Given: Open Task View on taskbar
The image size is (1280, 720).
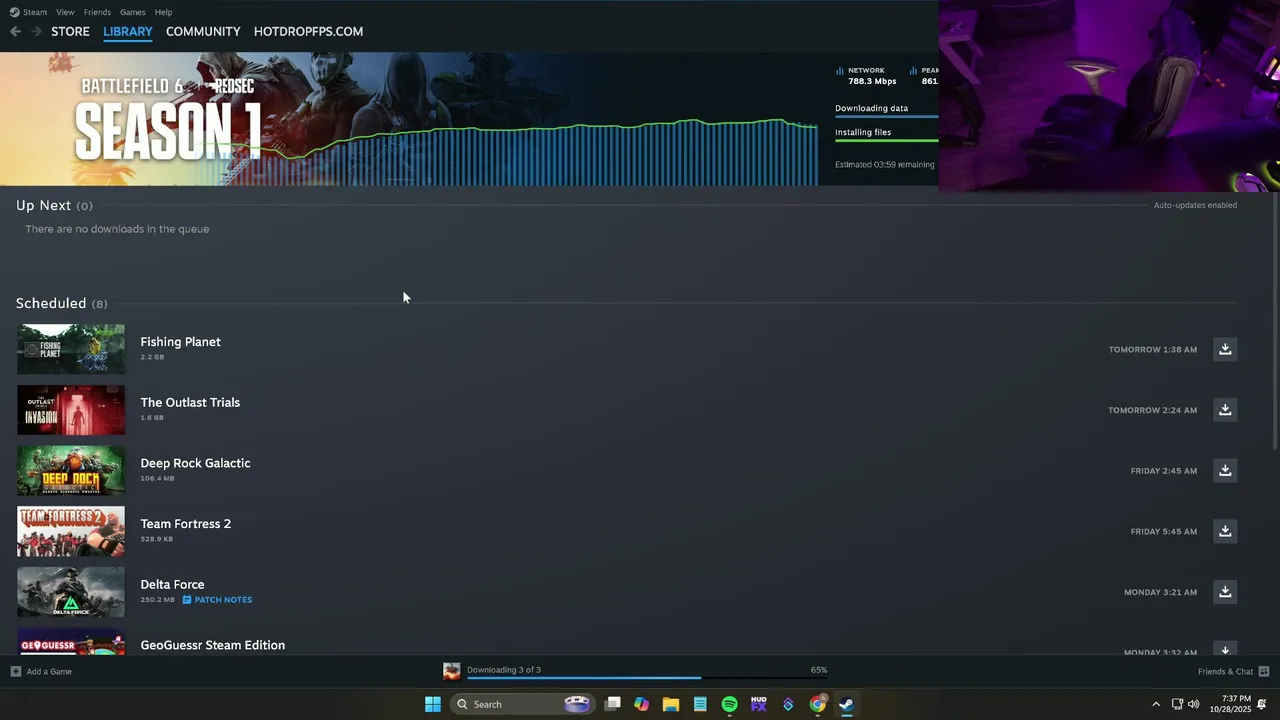Looking at the screenshot, I should click(x=613, y=704).
